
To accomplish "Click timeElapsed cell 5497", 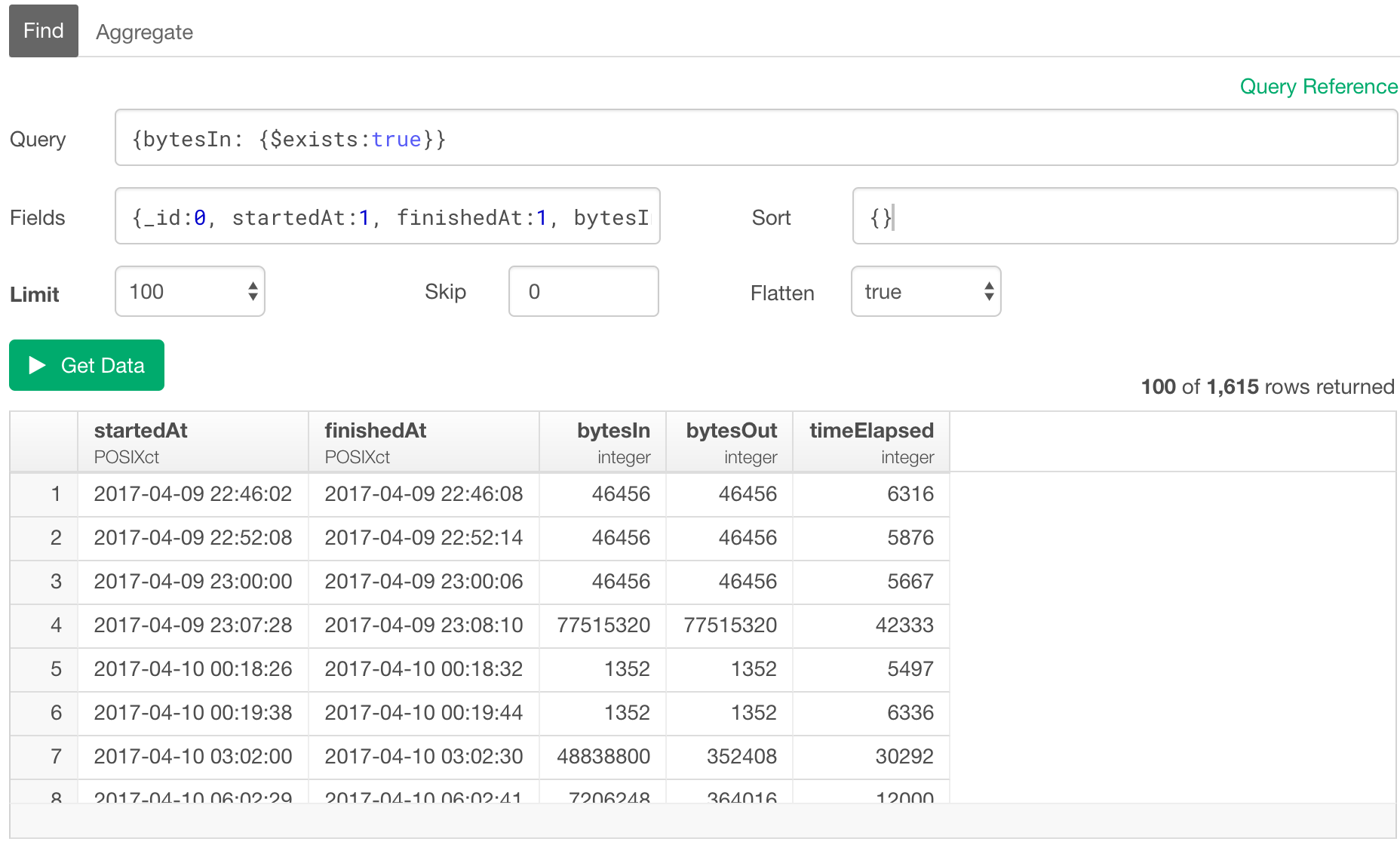I will [x=871, y=669].
